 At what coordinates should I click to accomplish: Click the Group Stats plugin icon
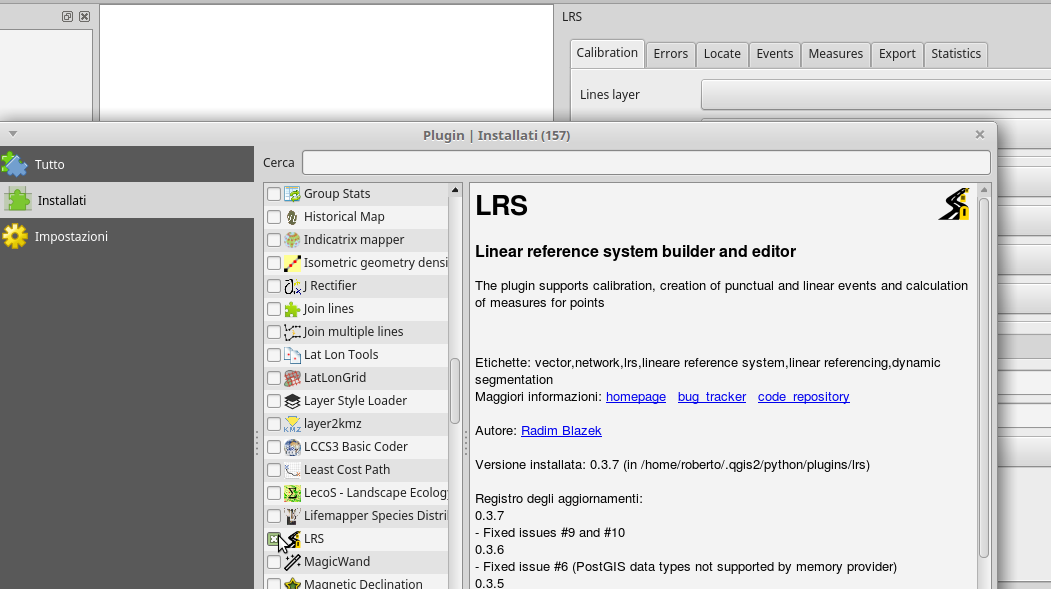292,194
